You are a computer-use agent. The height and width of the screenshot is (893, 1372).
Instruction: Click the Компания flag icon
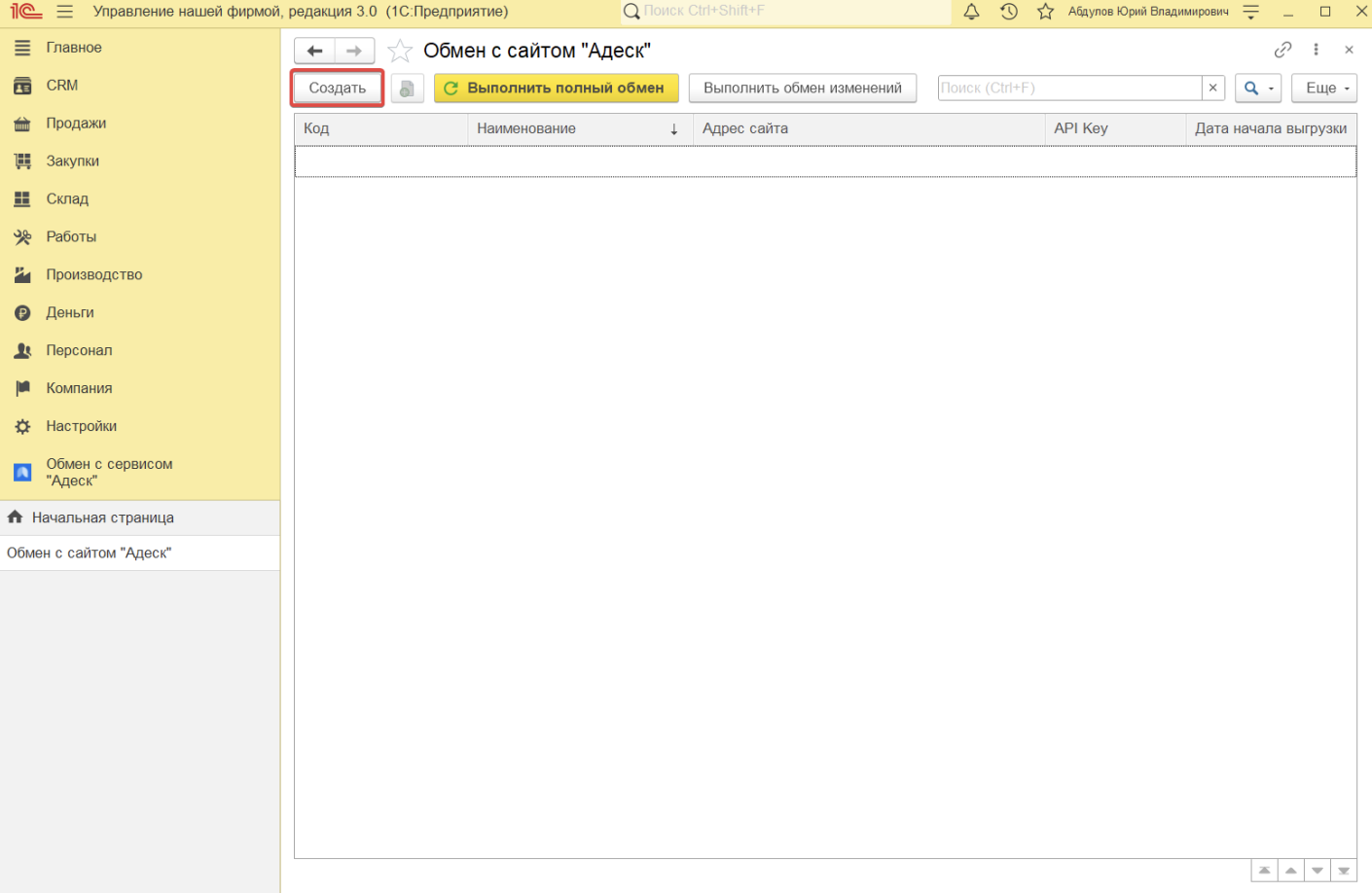[x=22, y=389]
